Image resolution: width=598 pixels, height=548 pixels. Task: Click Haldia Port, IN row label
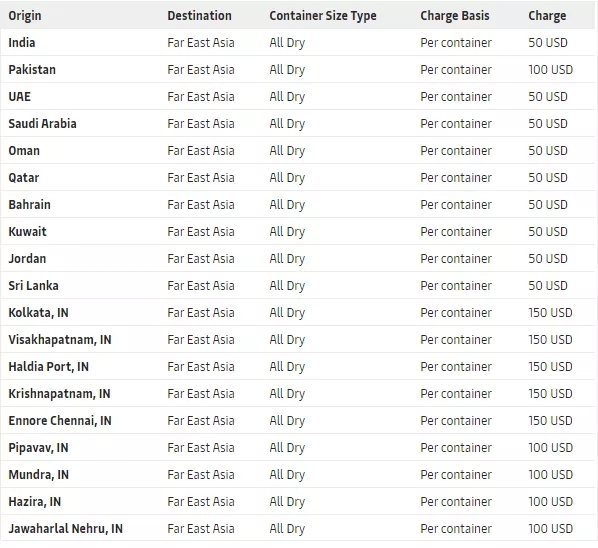(48, 366)
